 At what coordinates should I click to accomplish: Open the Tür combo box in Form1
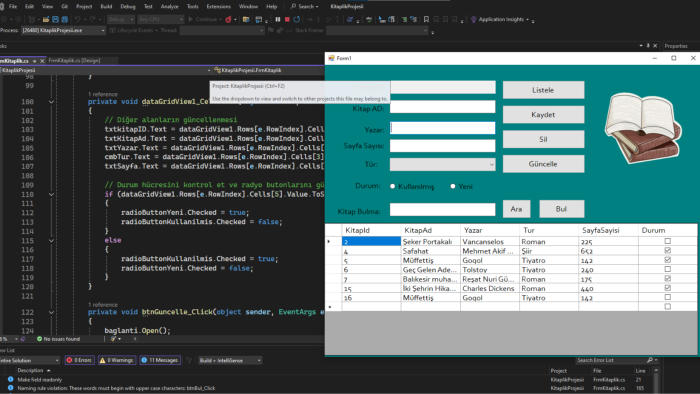click(x=442, y=165)
